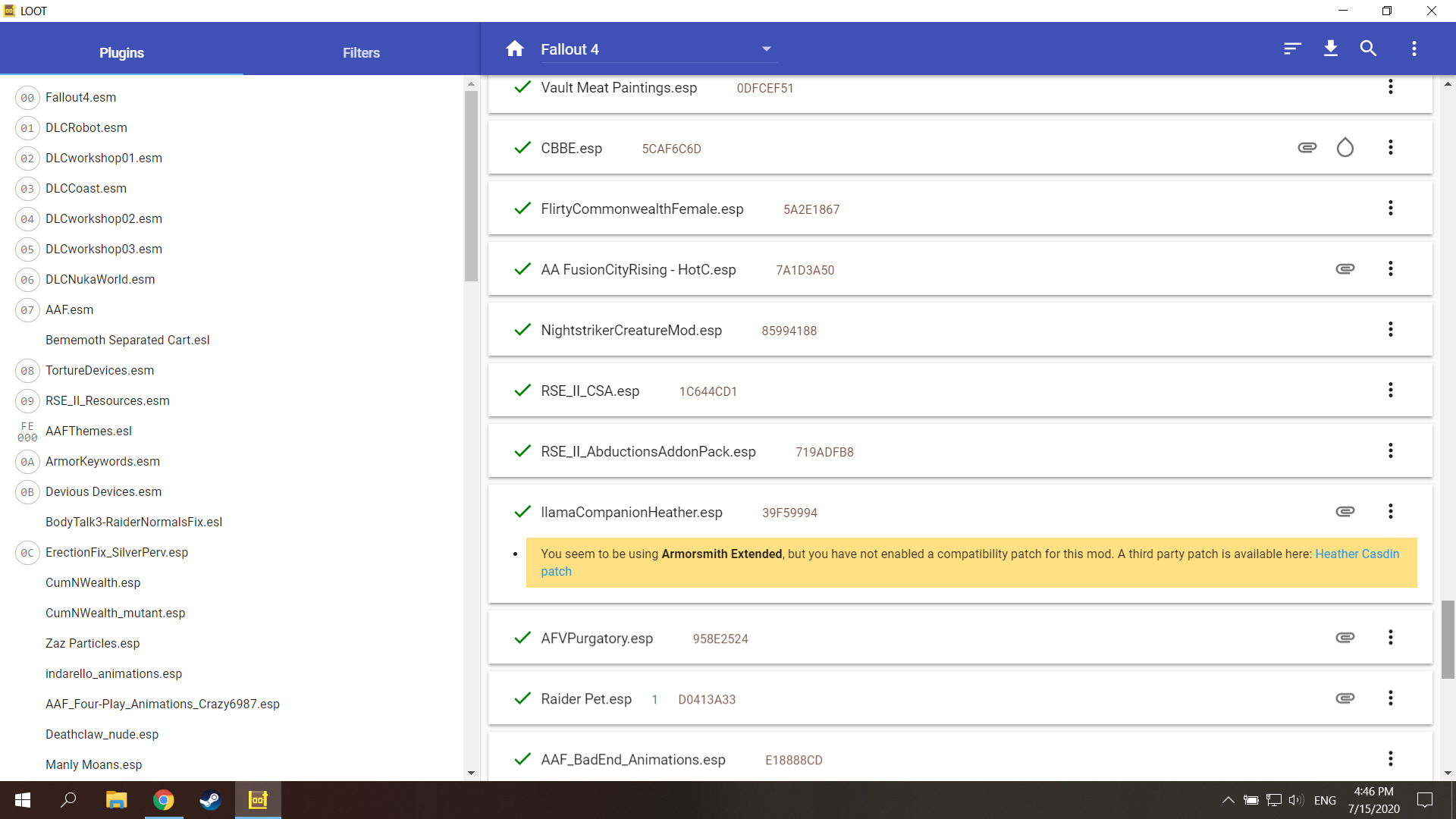Switch to the Plugins tab
1456x819 pixels.
(x=121, y=52)
